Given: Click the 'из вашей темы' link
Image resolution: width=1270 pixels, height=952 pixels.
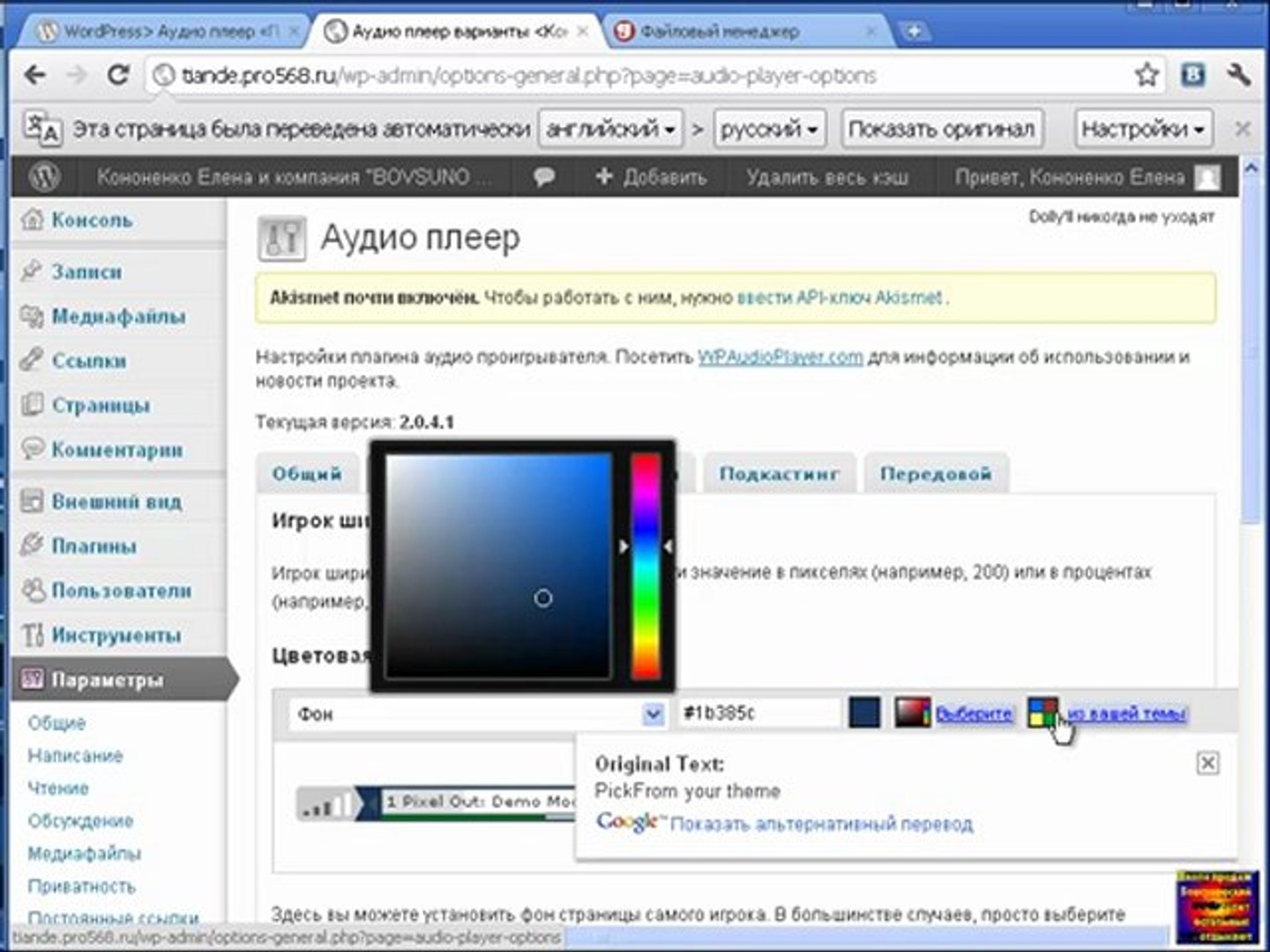Looking at the screenshot, I should click(x=1127, y=713).
